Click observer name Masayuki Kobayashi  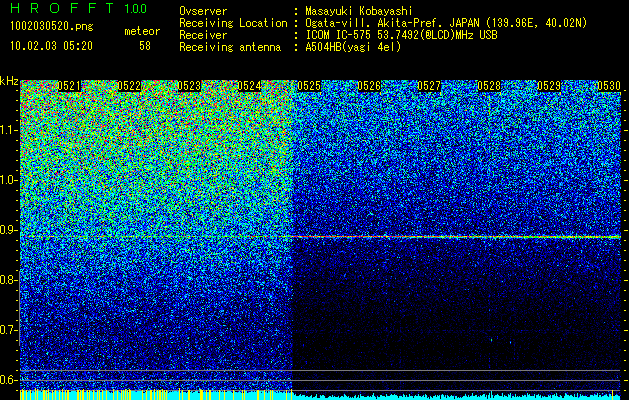pyautogui.click(x=359, y=11)
